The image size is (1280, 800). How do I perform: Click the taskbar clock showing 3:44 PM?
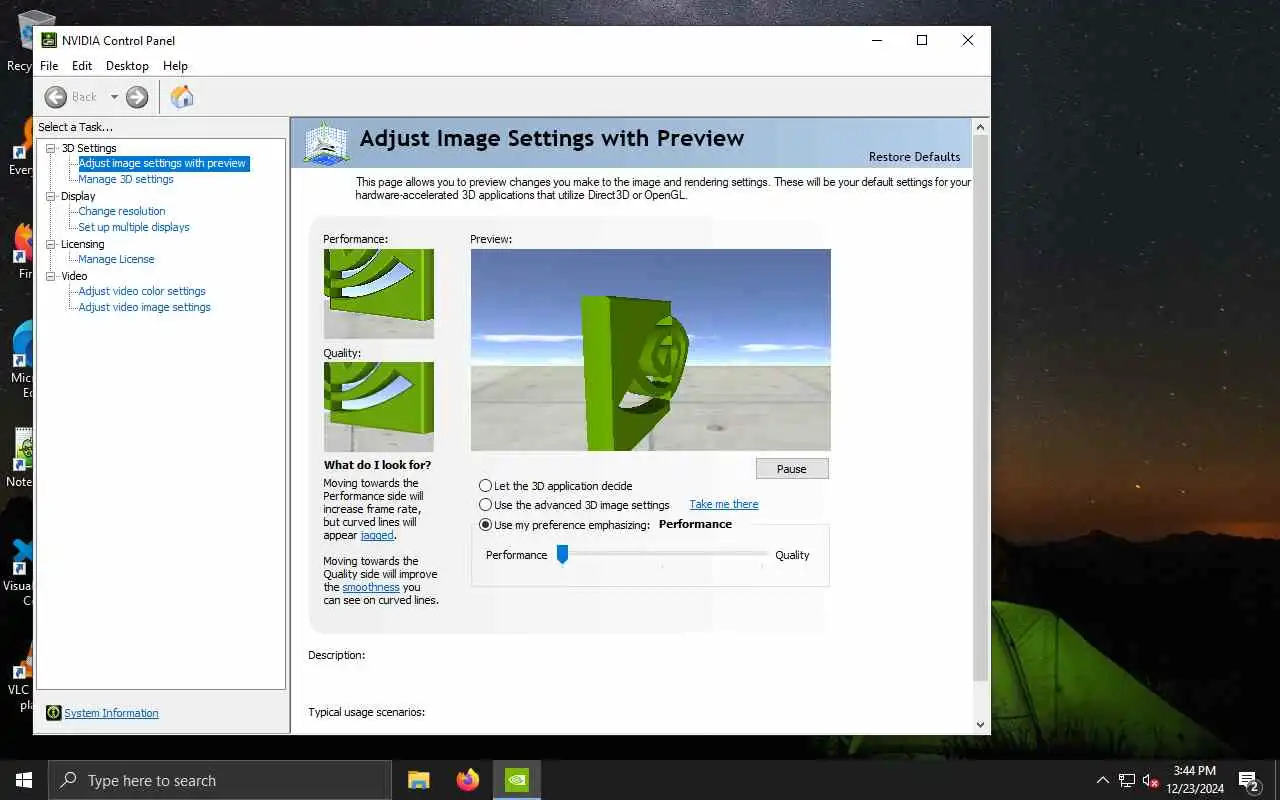pyautogui.click(x=1195, y=780)
